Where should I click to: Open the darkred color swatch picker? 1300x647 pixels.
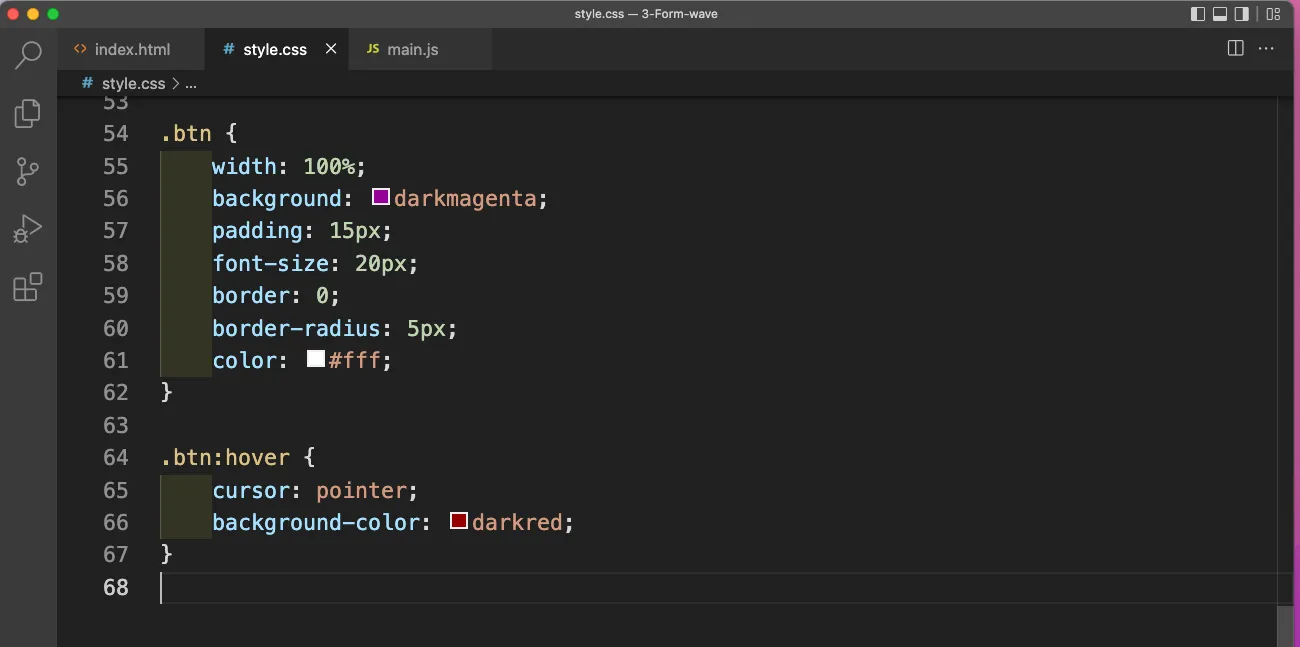point(459,521)
